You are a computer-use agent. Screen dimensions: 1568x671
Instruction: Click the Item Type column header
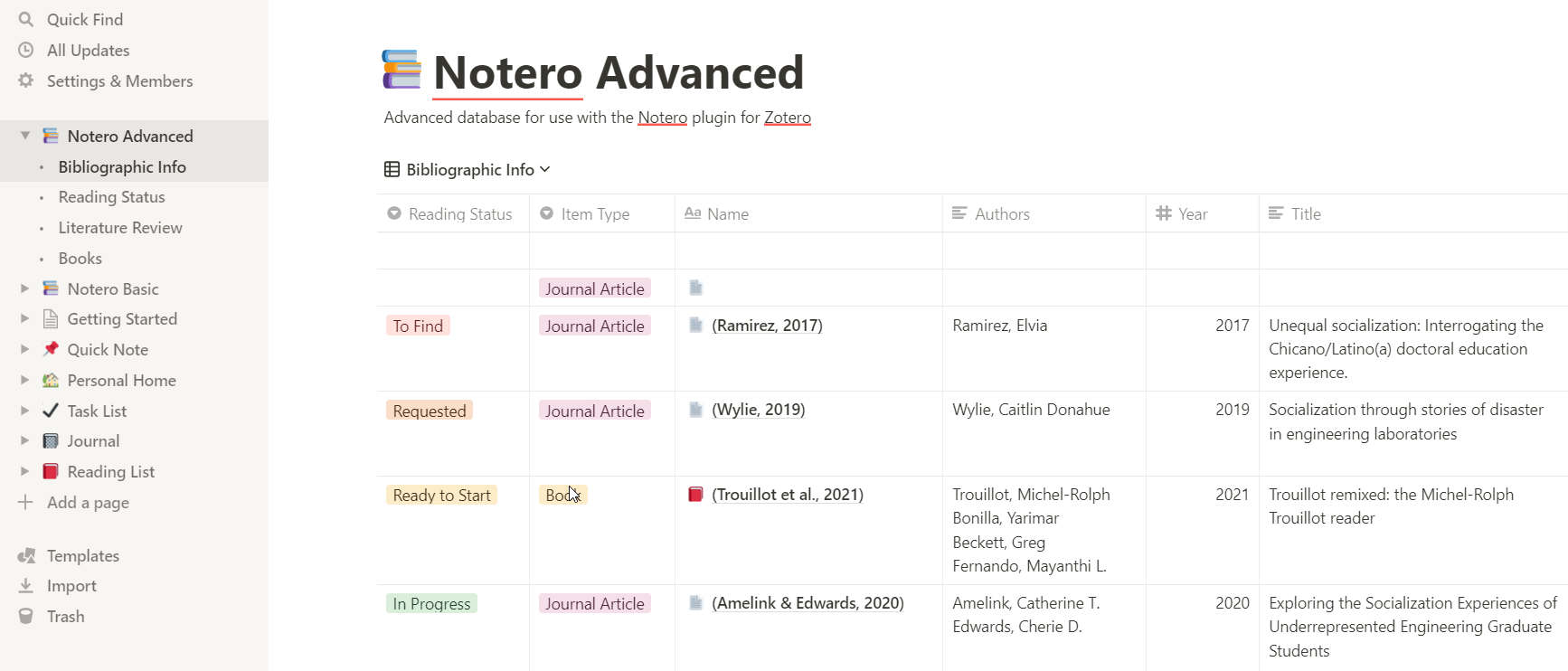(x=602, y=213)
